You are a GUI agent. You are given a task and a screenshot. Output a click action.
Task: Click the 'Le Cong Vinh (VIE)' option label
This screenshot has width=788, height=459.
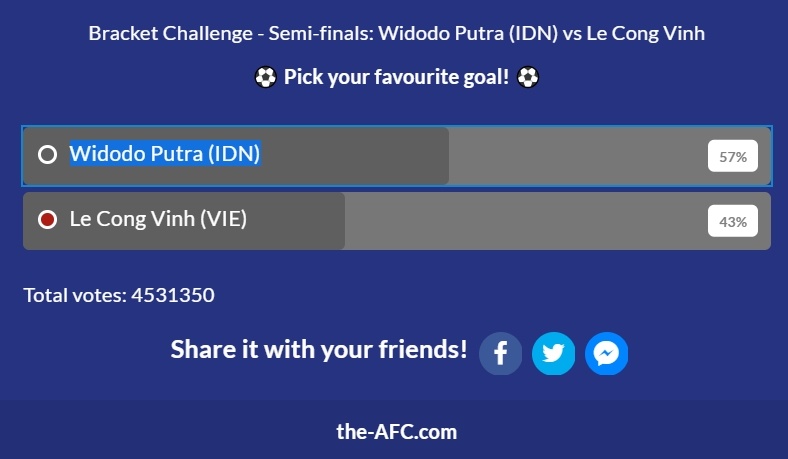[158, 220]
